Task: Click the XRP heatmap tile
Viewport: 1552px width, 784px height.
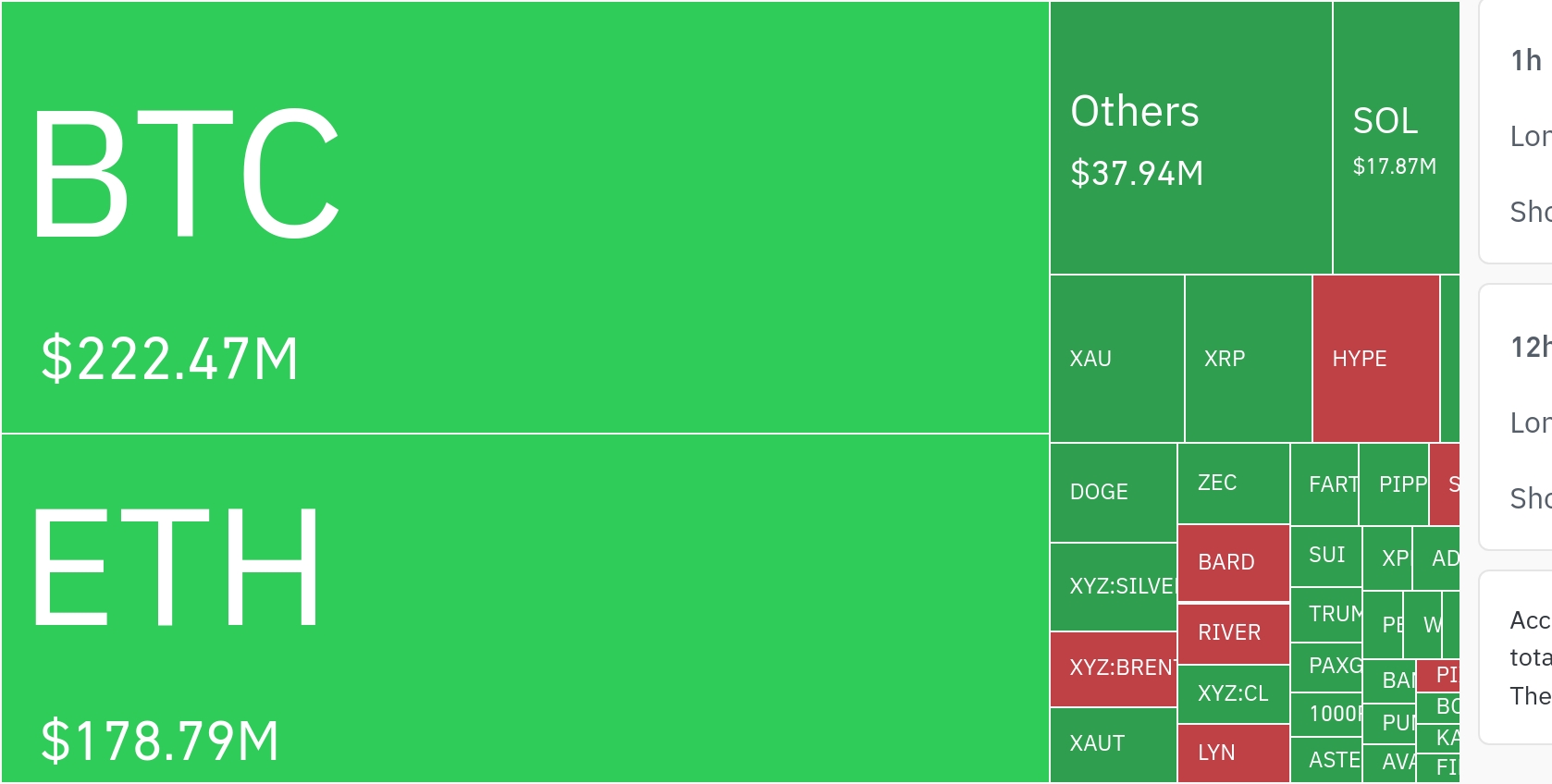Action: click(x=1248, y=359)
